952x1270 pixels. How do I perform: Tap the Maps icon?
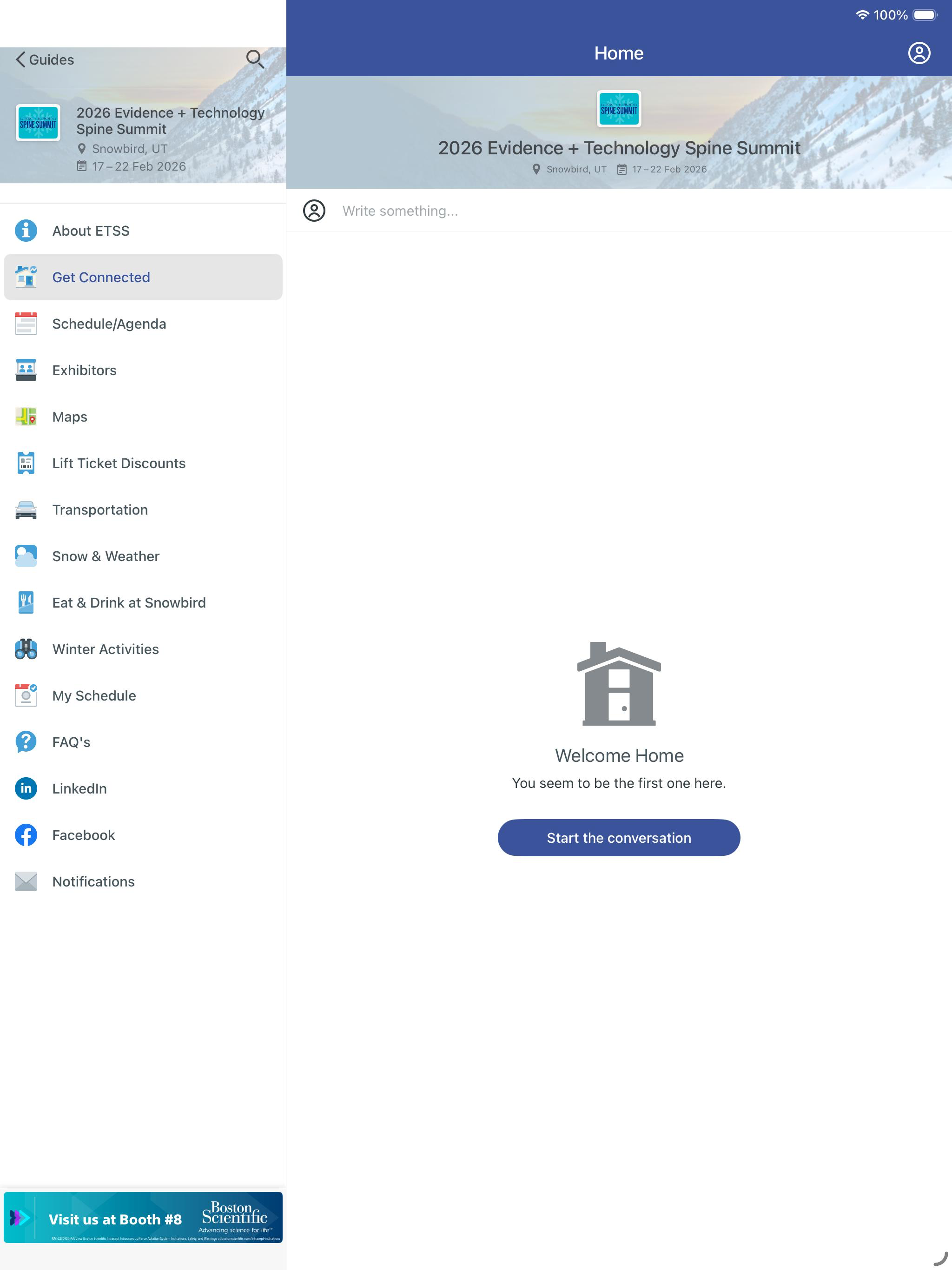[x=26, y=417]
